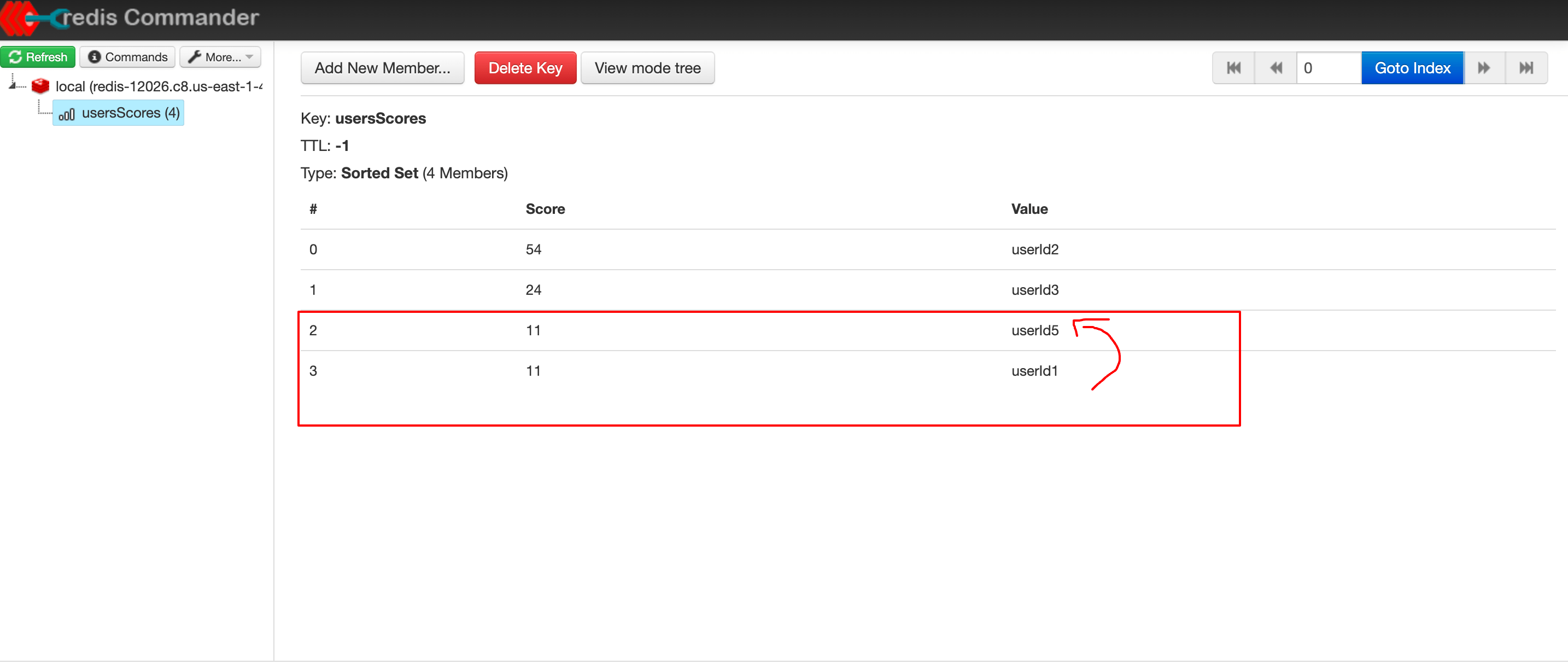The height and width of the screenshot is (664, 1568).
Task: Refresh the key tree
Action: click(x=38, y=57)
